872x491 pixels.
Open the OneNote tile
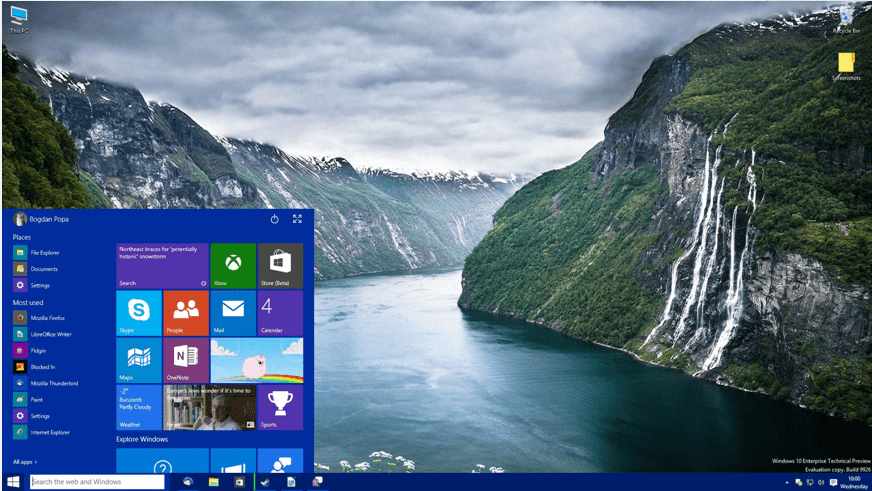[x=186, y=360]
